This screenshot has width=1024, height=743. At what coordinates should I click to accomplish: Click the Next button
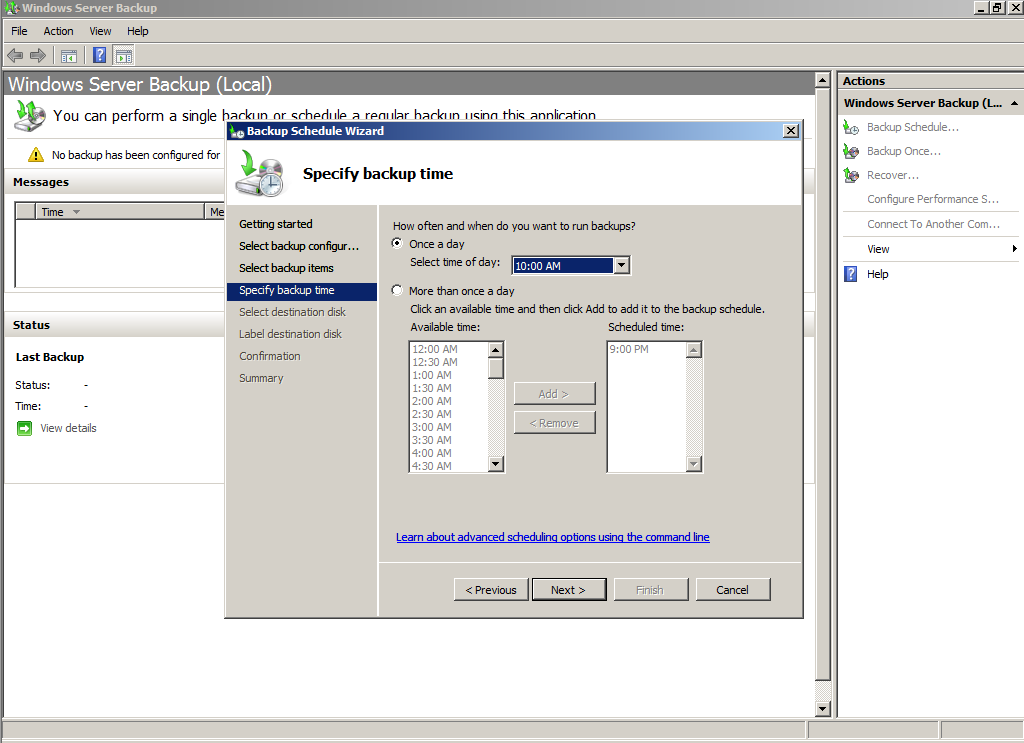[x=569, y=590]
